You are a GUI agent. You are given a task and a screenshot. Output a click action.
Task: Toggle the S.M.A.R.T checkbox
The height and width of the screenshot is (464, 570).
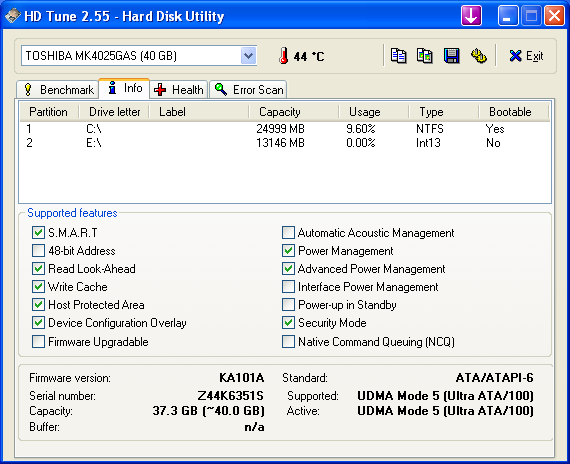tap(38, 232)
